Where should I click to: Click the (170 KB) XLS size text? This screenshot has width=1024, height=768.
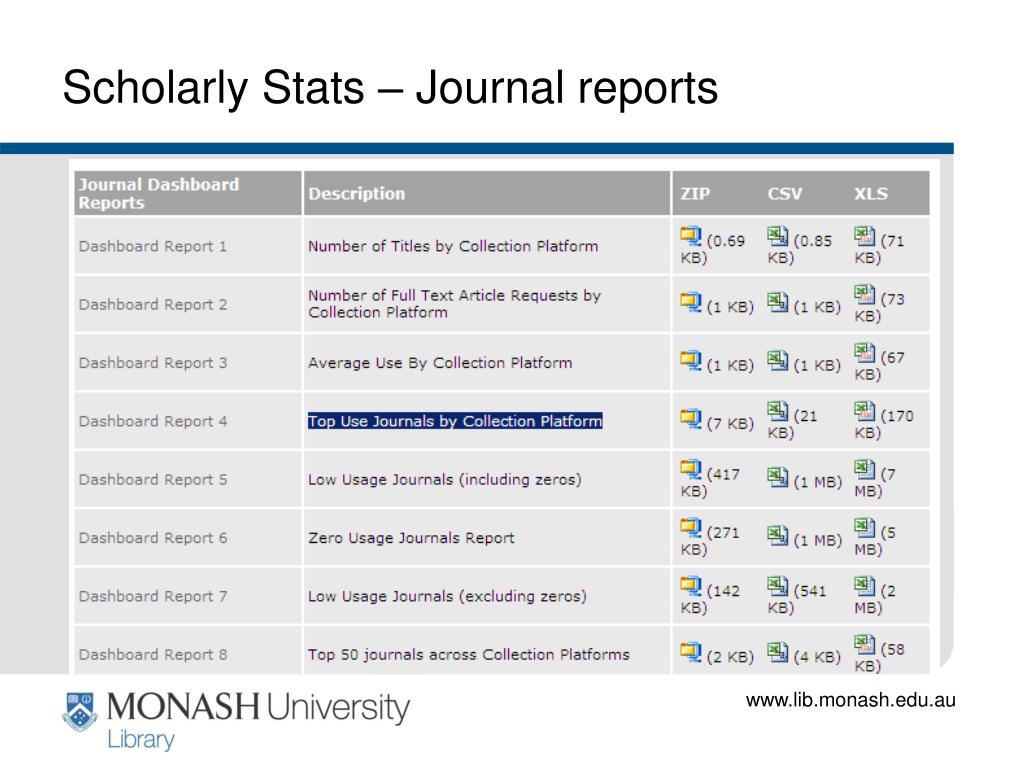[x=884, y=424]
